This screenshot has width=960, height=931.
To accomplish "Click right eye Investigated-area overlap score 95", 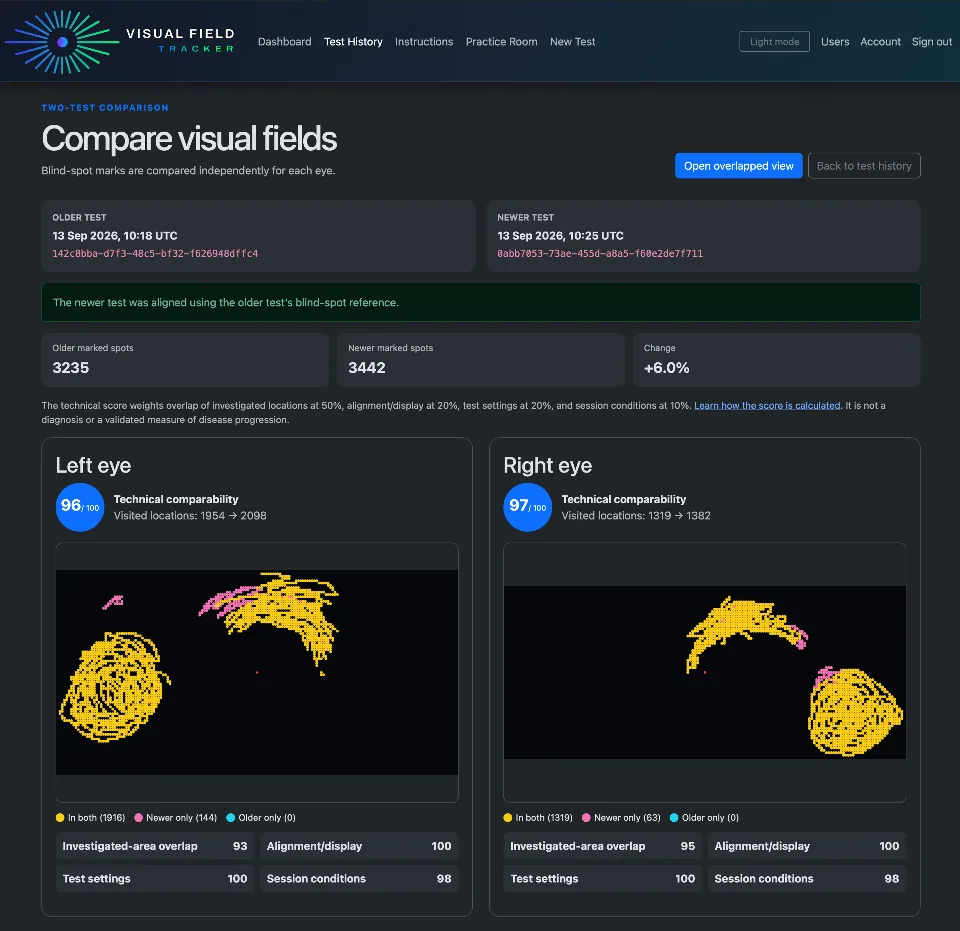I will tap(688, 846).
